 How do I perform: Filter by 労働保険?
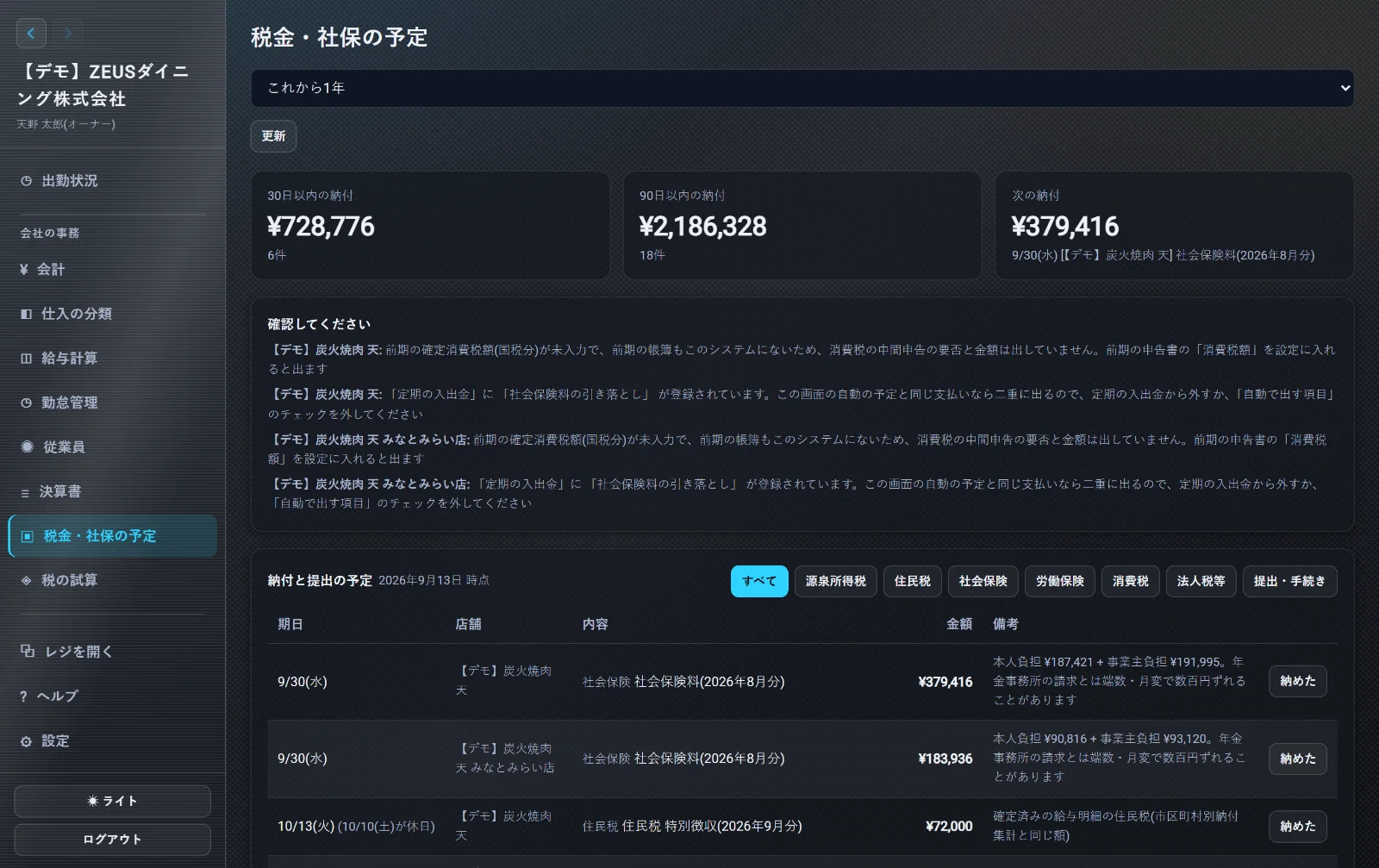pos(1060,581)
